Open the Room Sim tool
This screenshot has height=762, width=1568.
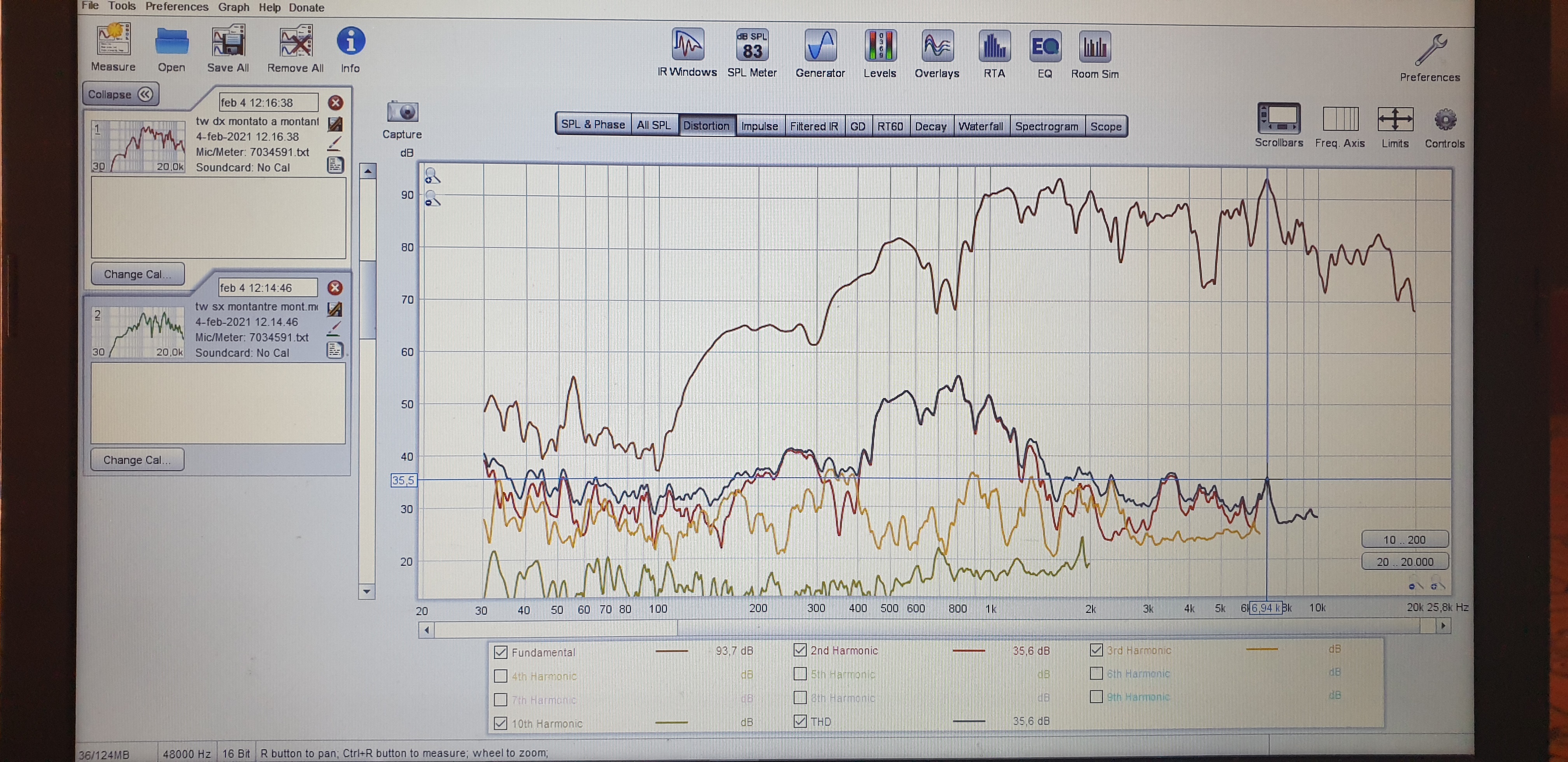(x=1095, y=47)
